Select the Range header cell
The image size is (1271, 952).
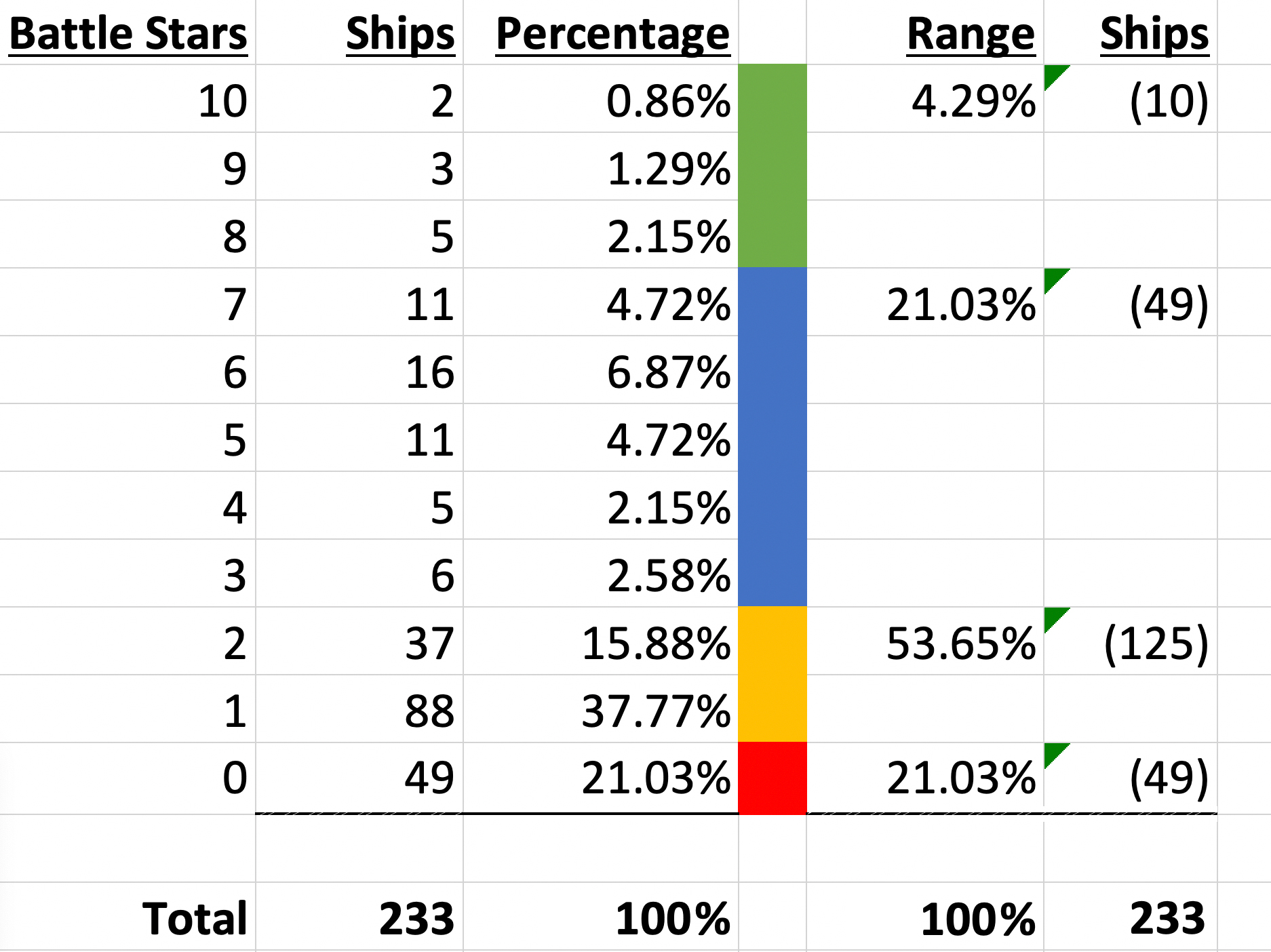point(925,32)
